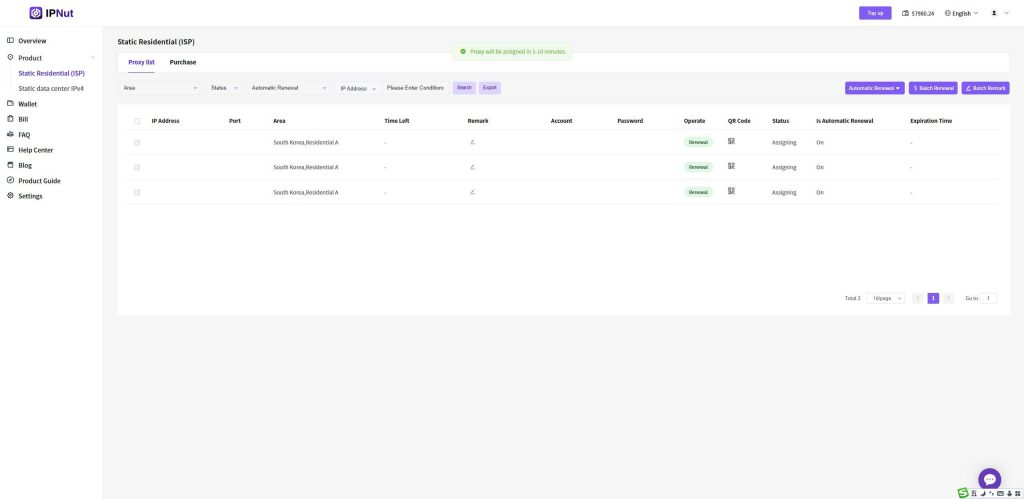The image size is (1024, 499).
Task: Check the third proxy row checkbox
Action: (x=137, y=192)
